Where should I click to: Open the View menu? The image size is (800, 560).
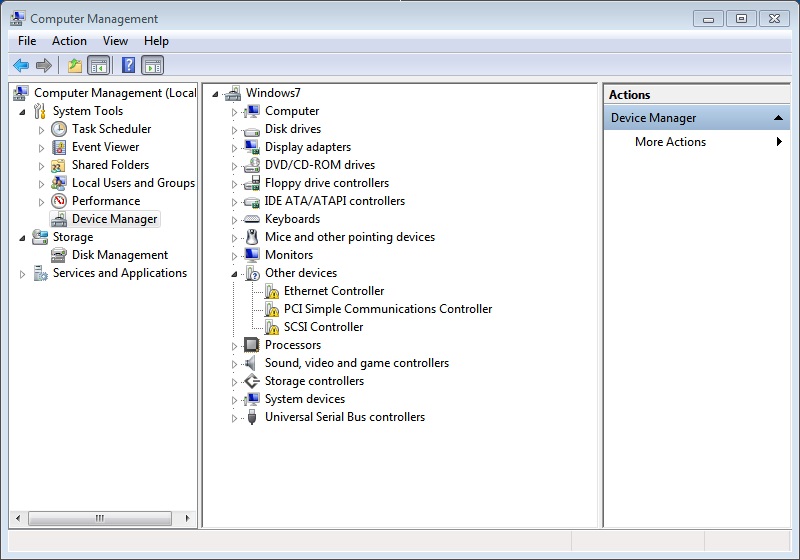coord(115,41)
